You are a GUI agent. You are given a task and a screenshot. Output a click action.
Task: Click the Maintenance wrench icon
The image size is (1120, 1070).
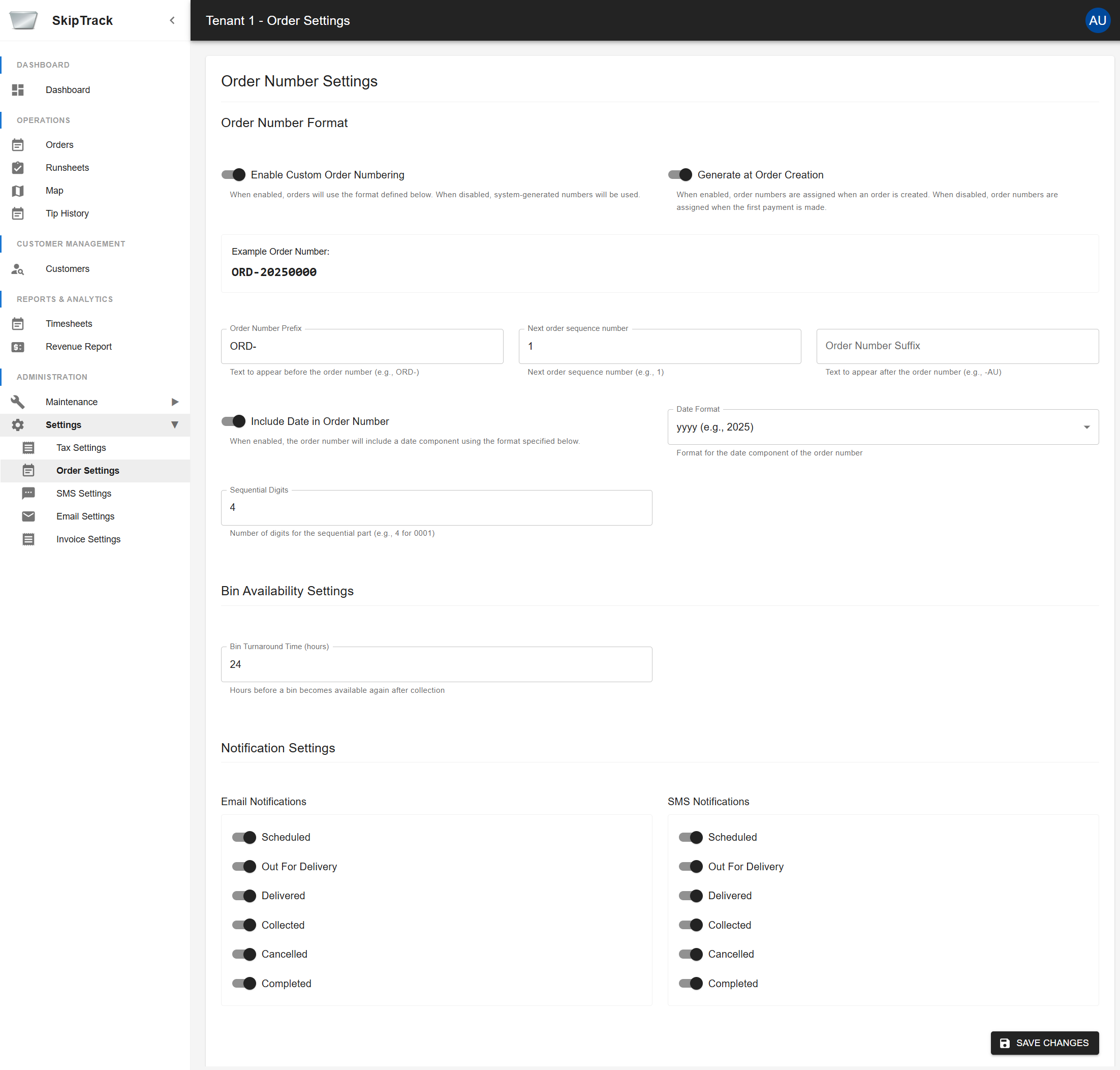click(18, 402)
